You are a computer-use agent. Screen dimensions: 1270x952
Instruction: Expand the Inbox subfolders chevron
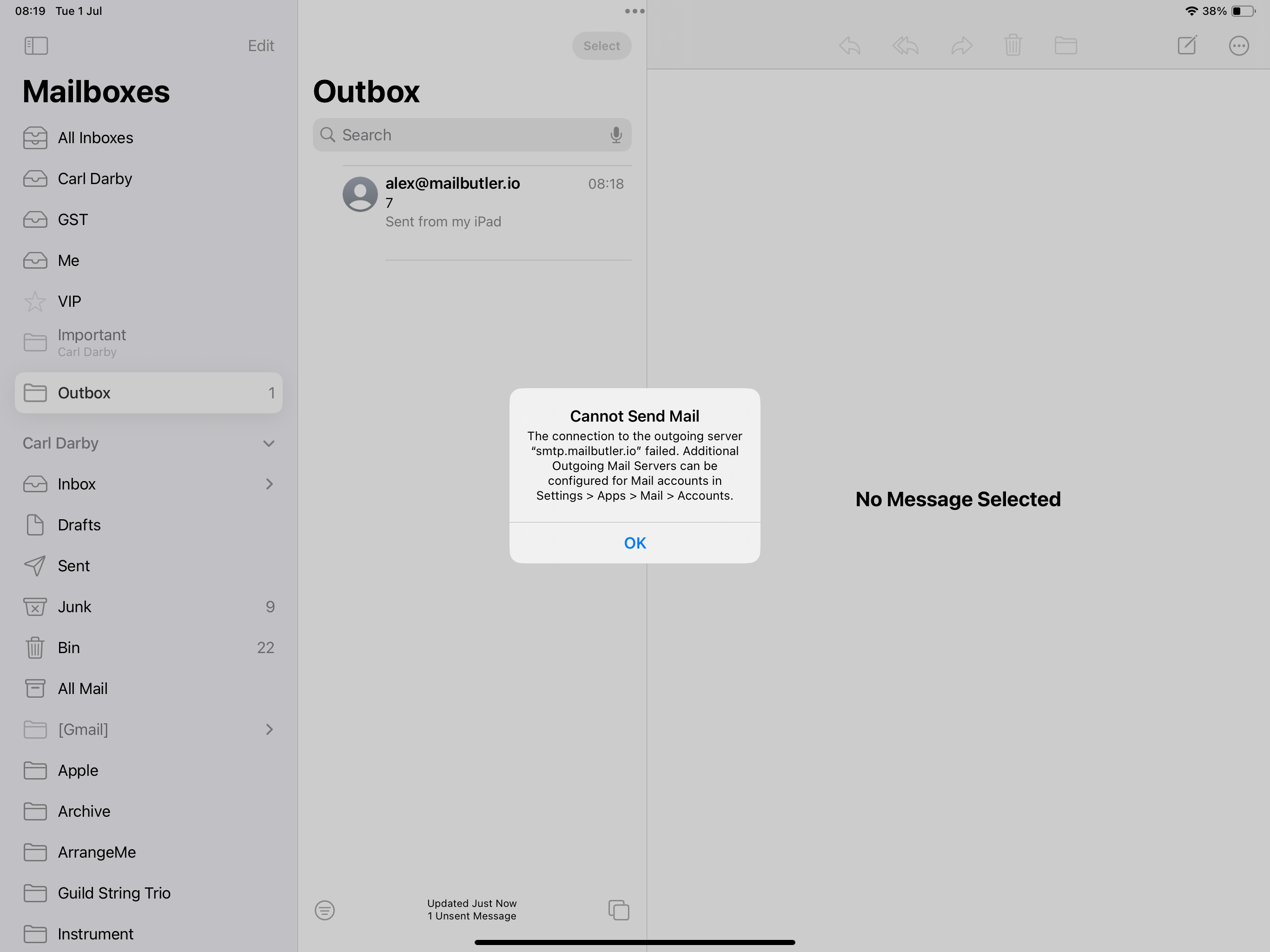[269, 484]
